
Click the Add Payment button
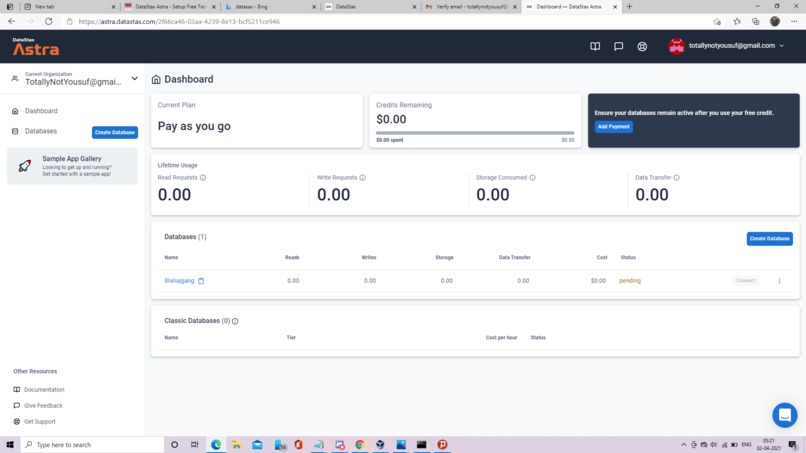tap(613, 126)
